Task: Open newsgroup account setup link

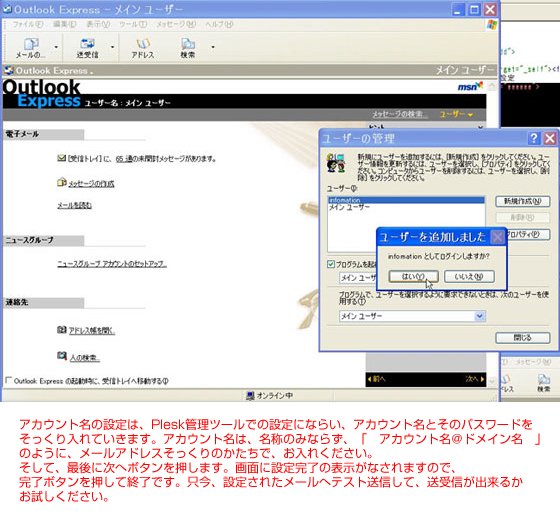Action: (x=112, y=264)
